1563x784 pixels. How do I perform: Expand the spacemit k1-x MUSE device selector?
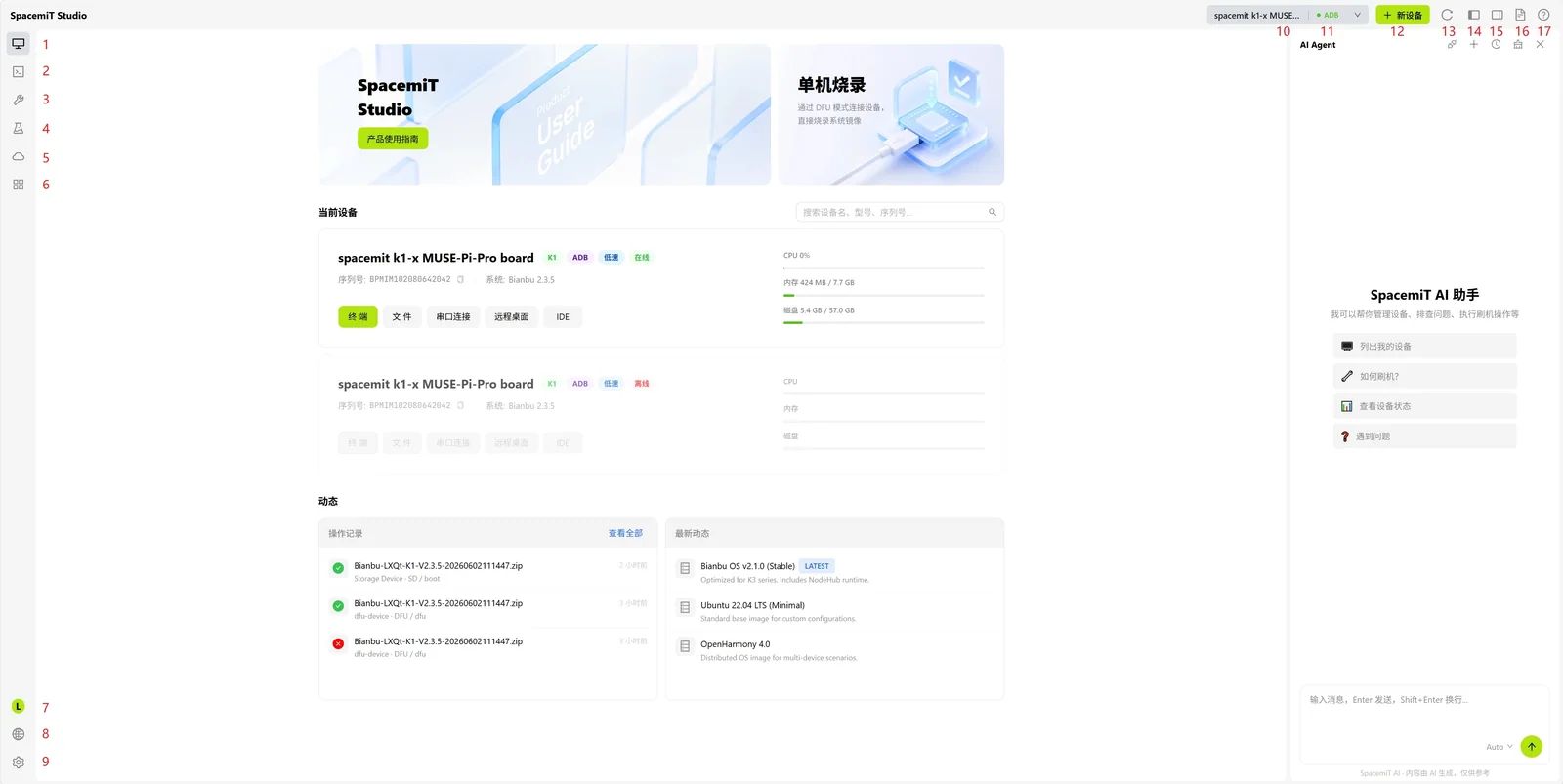coord(1287,15)
